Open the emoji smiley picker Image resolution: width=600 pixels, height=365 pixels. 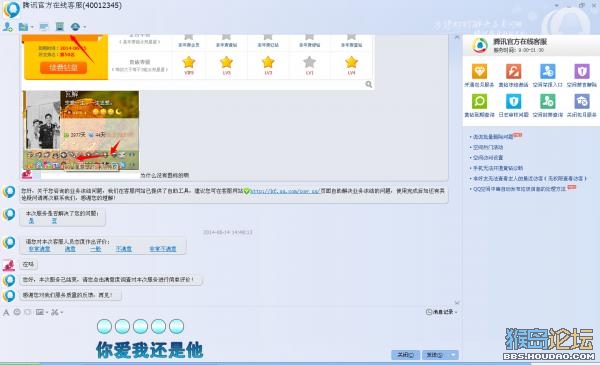tap(17, 312)
